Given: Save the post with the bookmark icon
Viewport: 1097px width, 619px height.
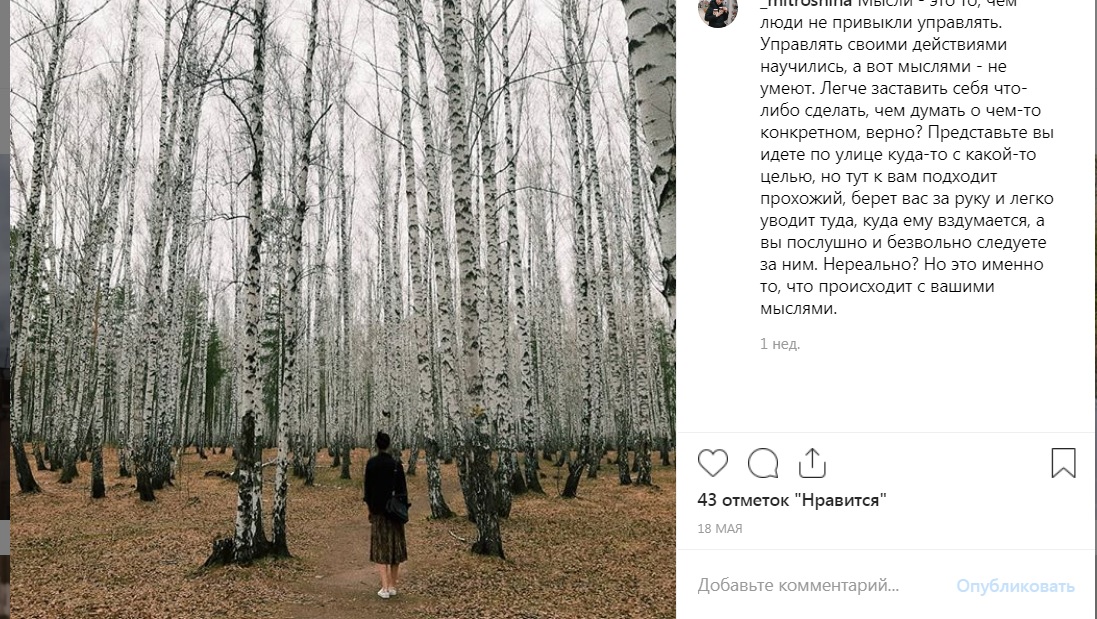Looking at the screenshot, I should pos(1063,463).
